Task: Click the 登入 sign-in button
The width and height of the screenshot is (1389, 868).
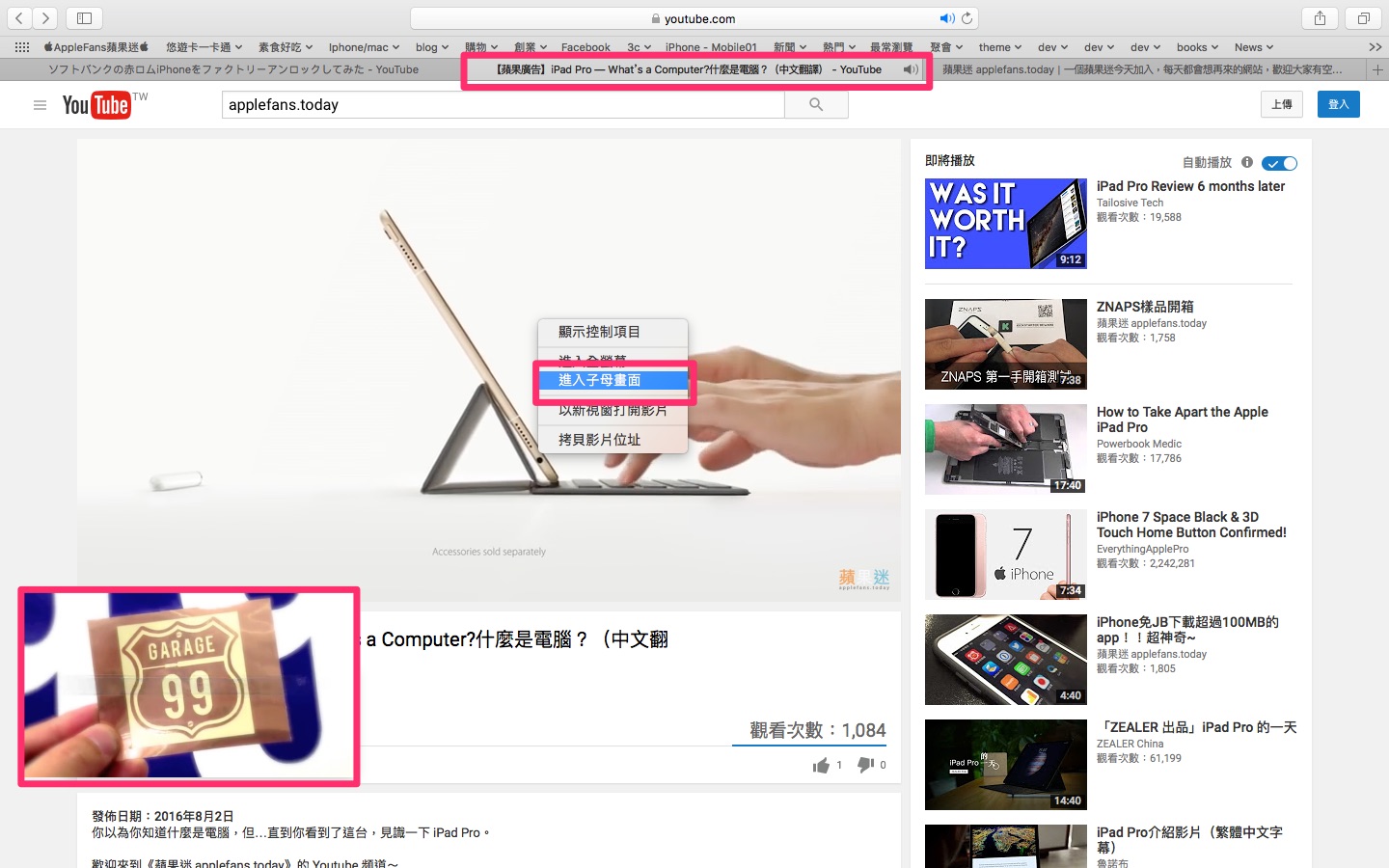Action: pyautogui.click(x=1339, y=104)
